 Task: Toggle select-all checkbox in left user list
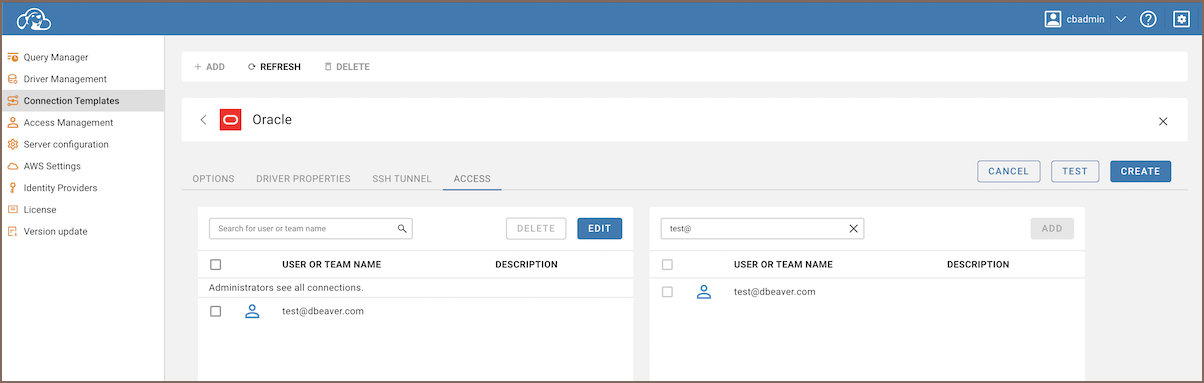[215, 265]
